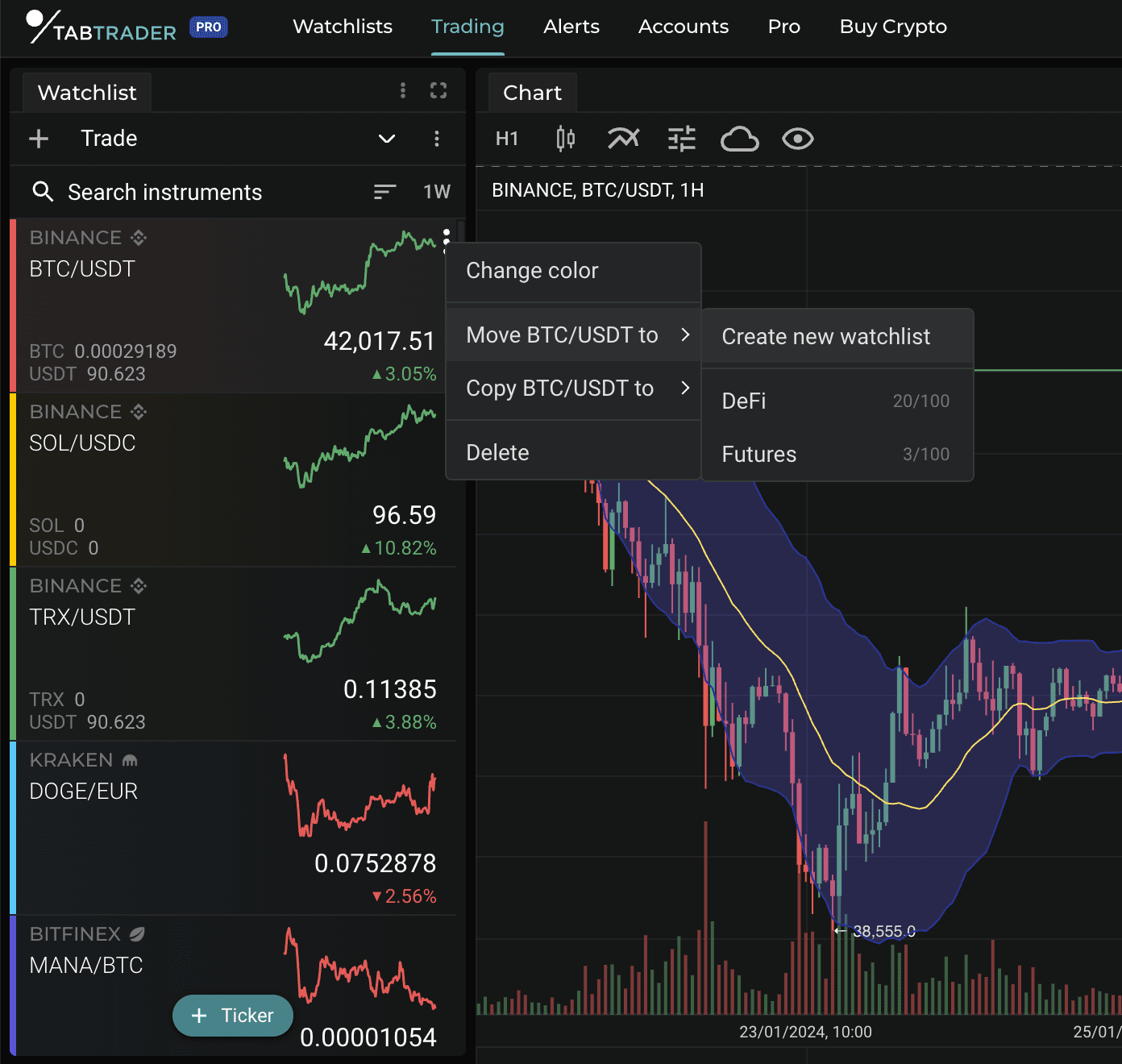
Task: Move to the DeFi watchlist
Action: tap(837, 401)
